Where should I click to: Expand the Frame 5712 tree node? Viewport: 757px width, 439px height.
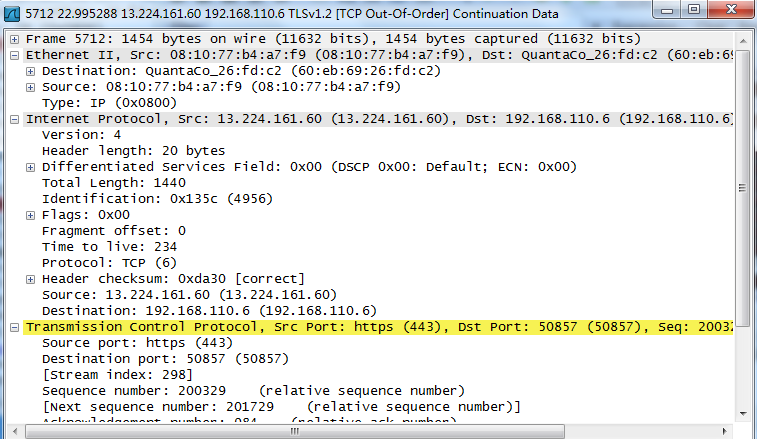click(14, 38)
